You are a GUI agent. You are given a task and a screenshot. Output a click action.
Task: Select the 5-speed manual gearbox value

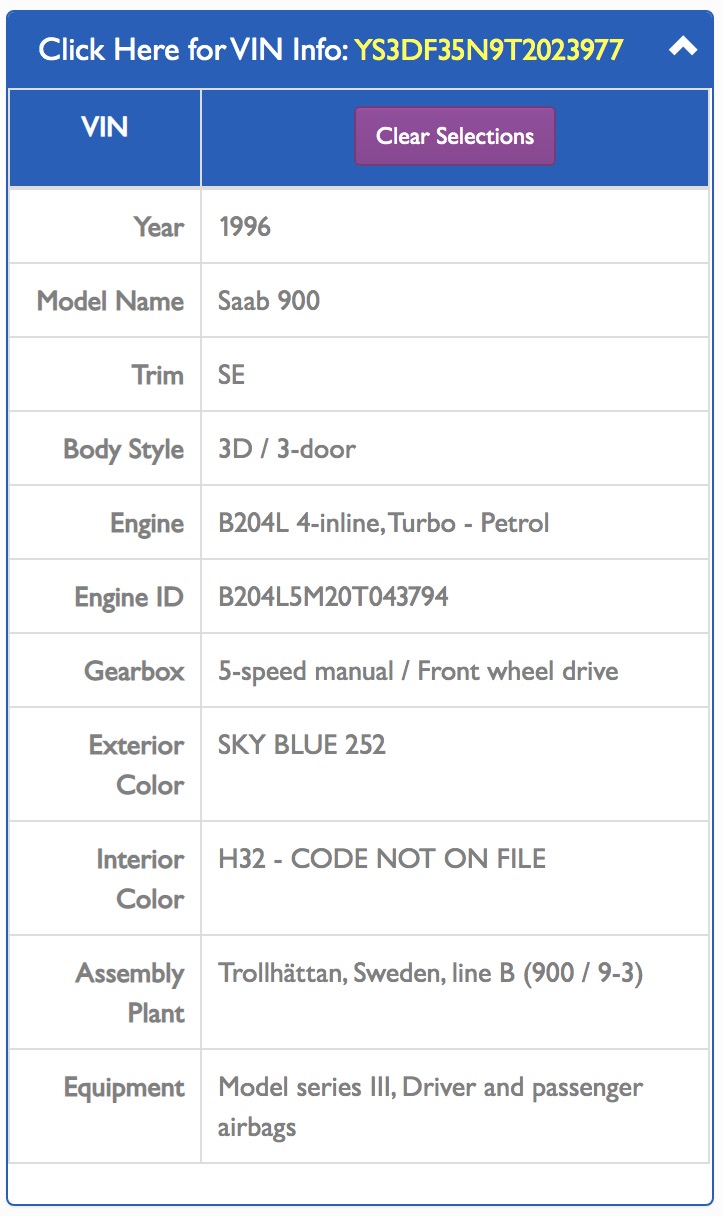(x=418, y=671)
